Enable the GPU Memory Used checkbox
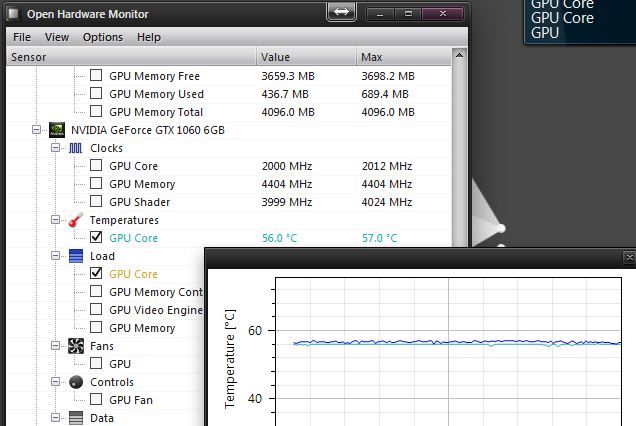The image size is (636, 426). 96,93
